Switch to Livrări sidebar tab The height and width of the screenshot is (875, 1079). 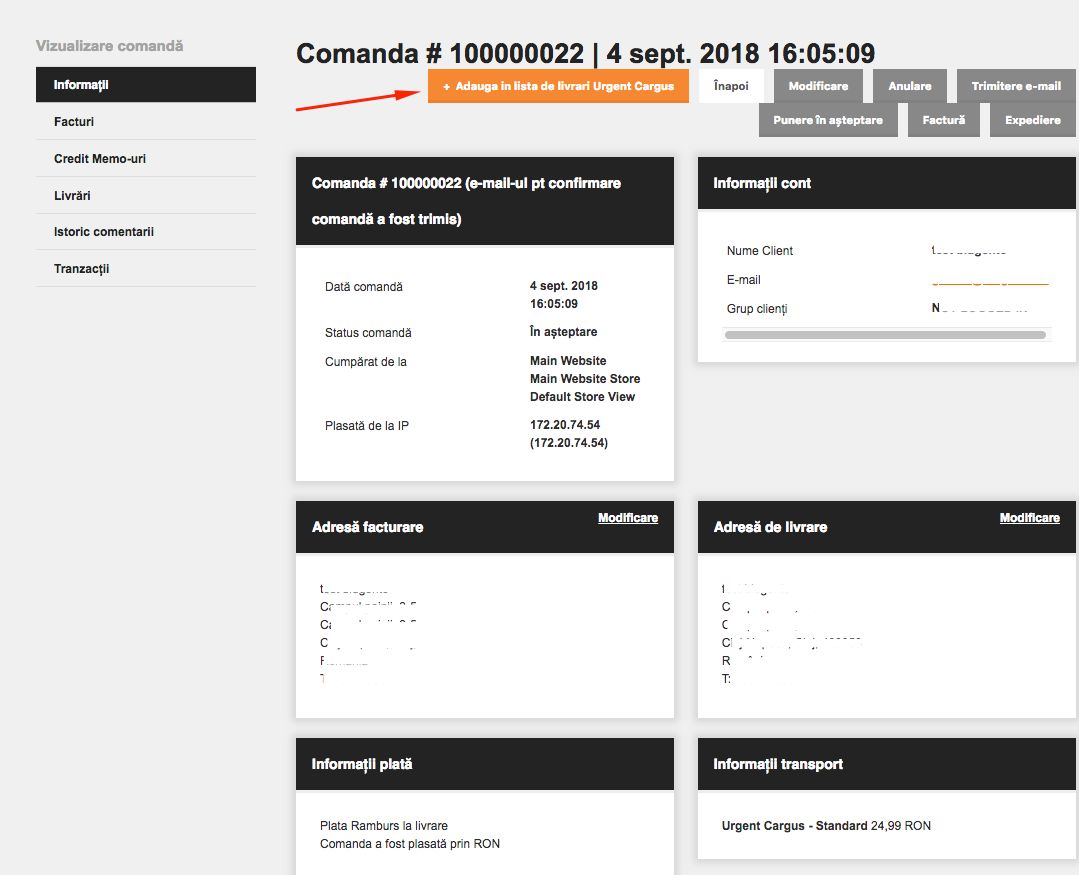pos(146,195)
